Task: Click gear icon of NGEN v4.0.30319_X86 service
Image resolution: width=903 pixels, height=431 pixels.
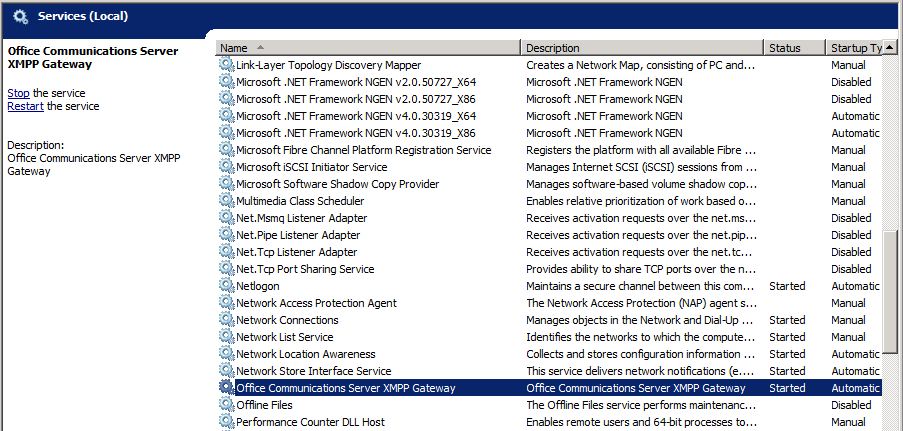Action: (227, 133)
